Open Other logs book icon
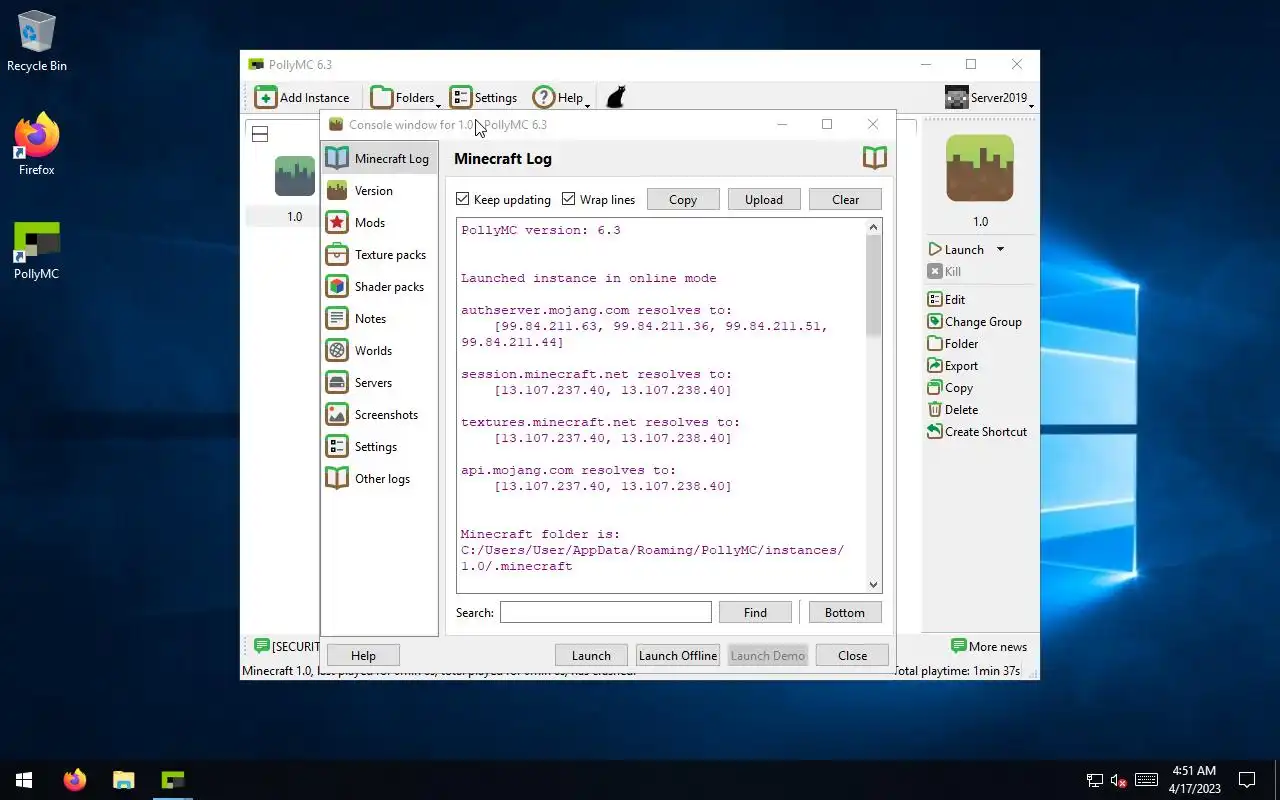This screenshot has height=800, width=1280. [x=337, y=478]
